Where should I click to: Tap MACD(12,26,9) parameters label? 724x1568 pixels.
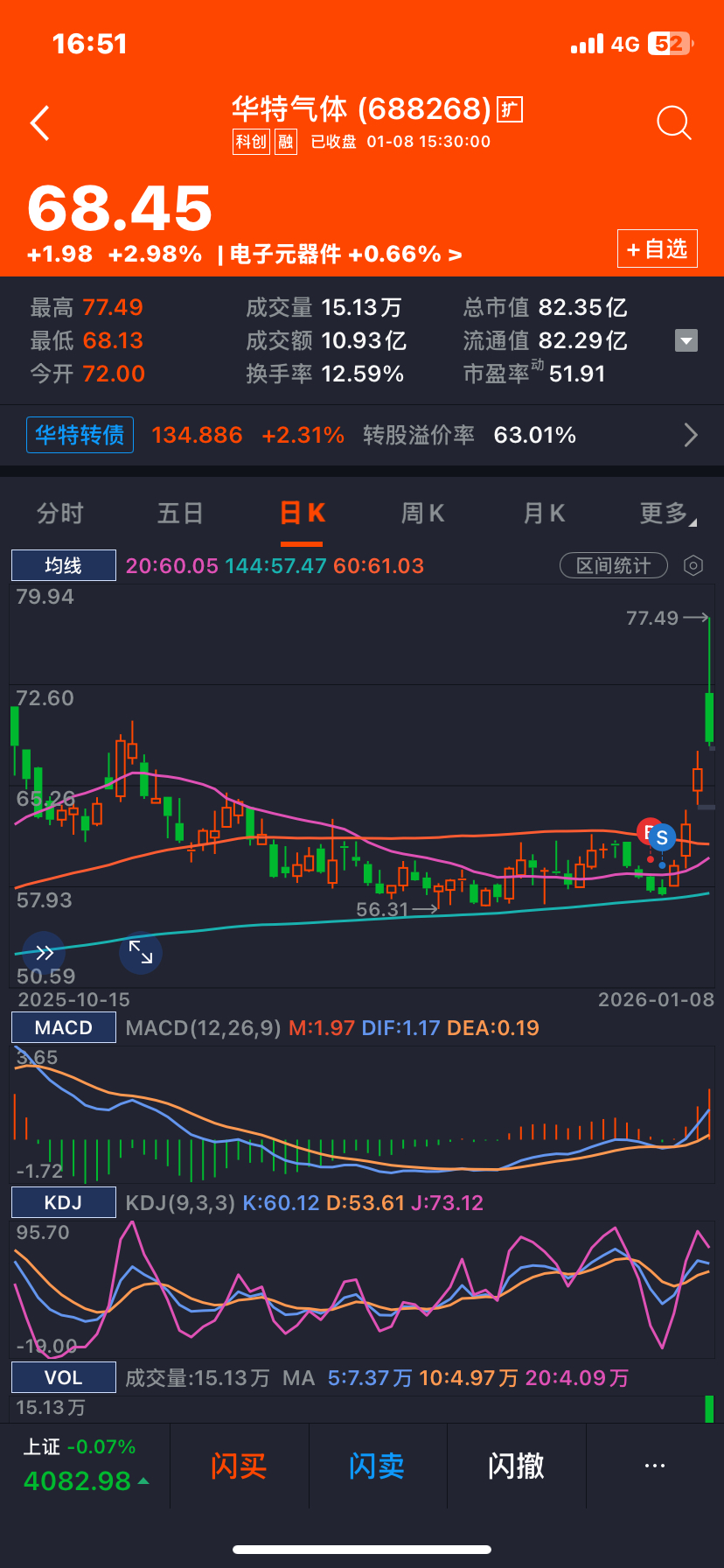click(204, 1028)
